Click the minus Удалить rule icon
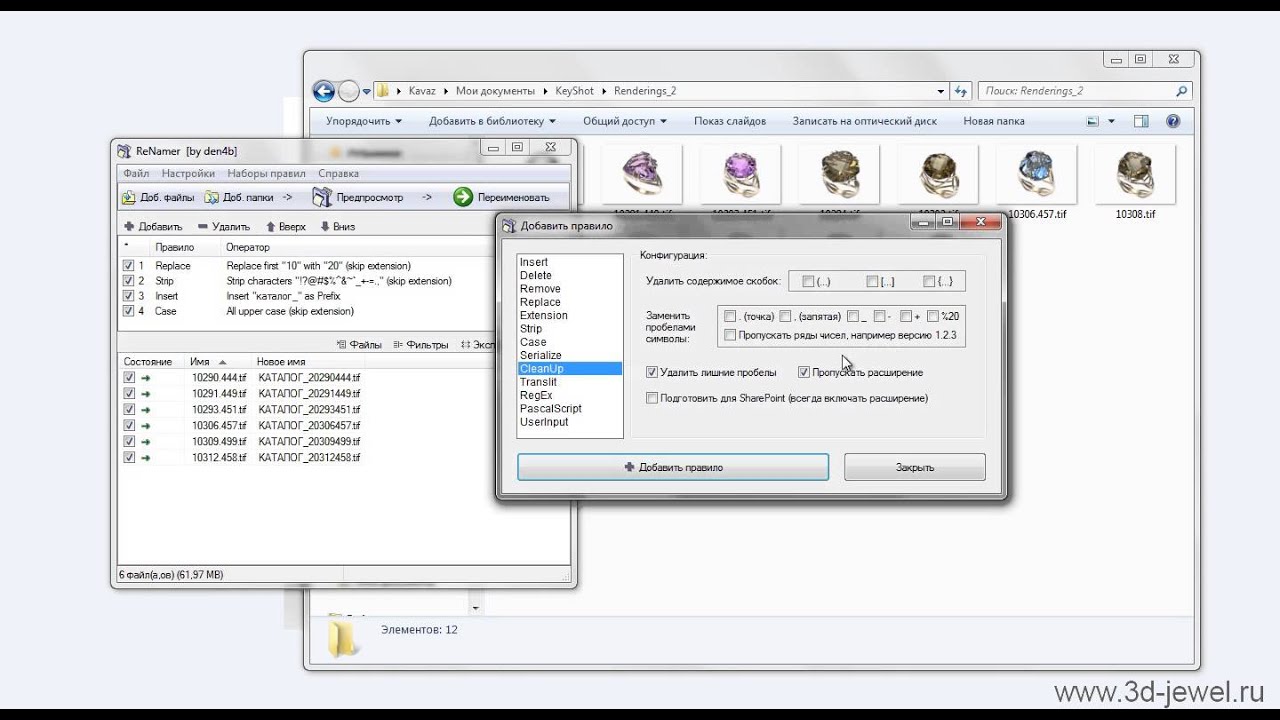The height and width of the screenshot is (720, 1280). click(x=203, y=227)
